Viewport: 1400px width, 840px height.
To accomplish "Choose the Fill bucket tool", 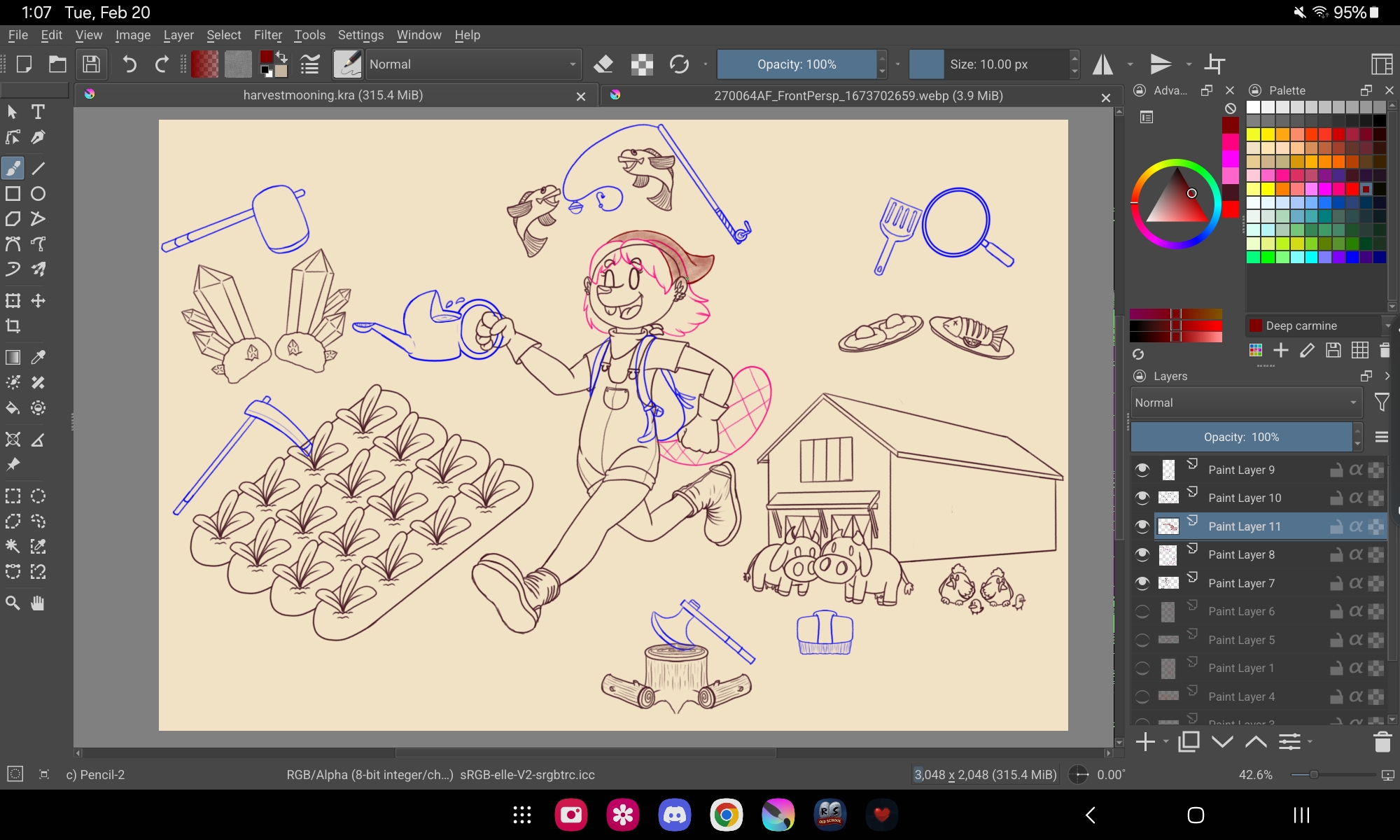I will (13, 408).
